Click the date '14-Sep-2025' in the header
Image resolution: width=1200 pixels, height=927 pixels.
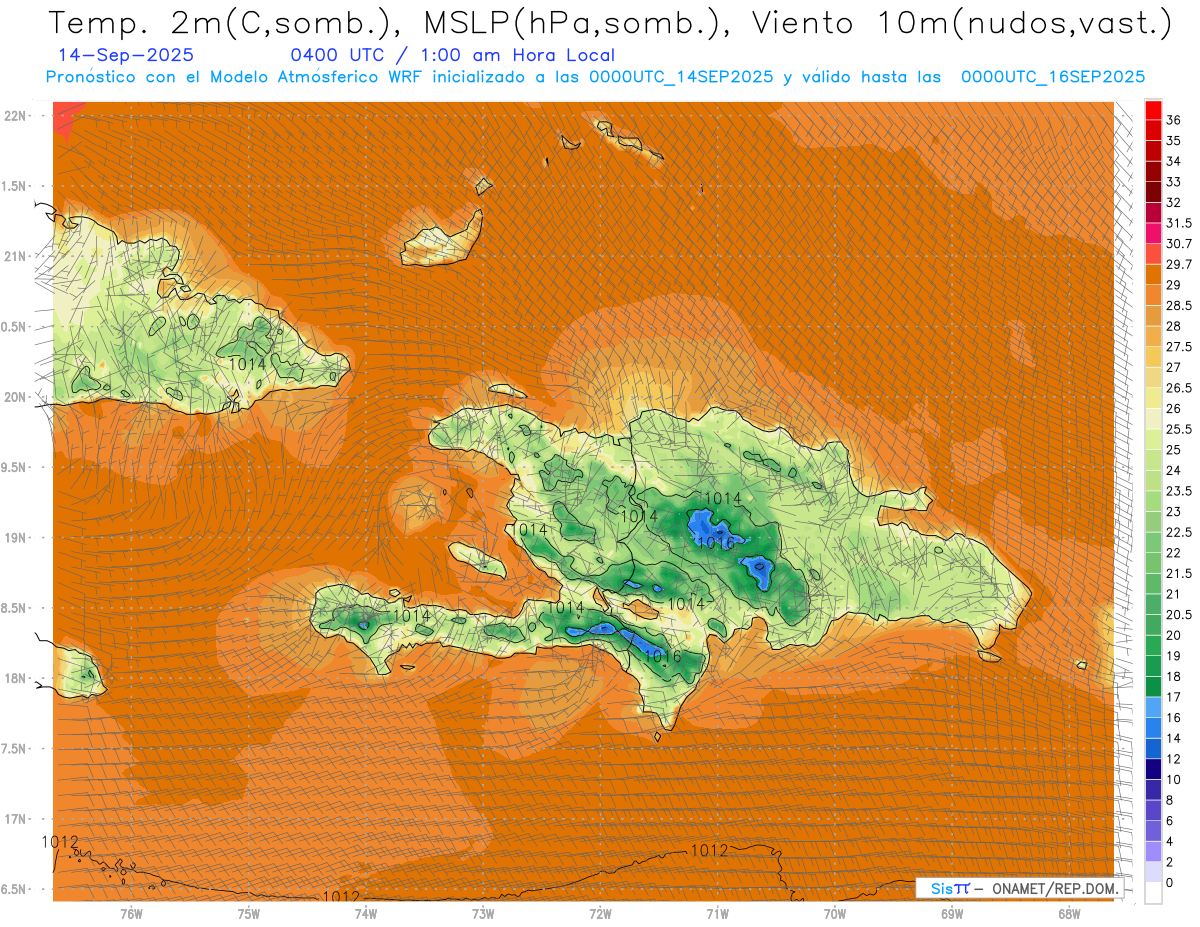pos(127,56)
